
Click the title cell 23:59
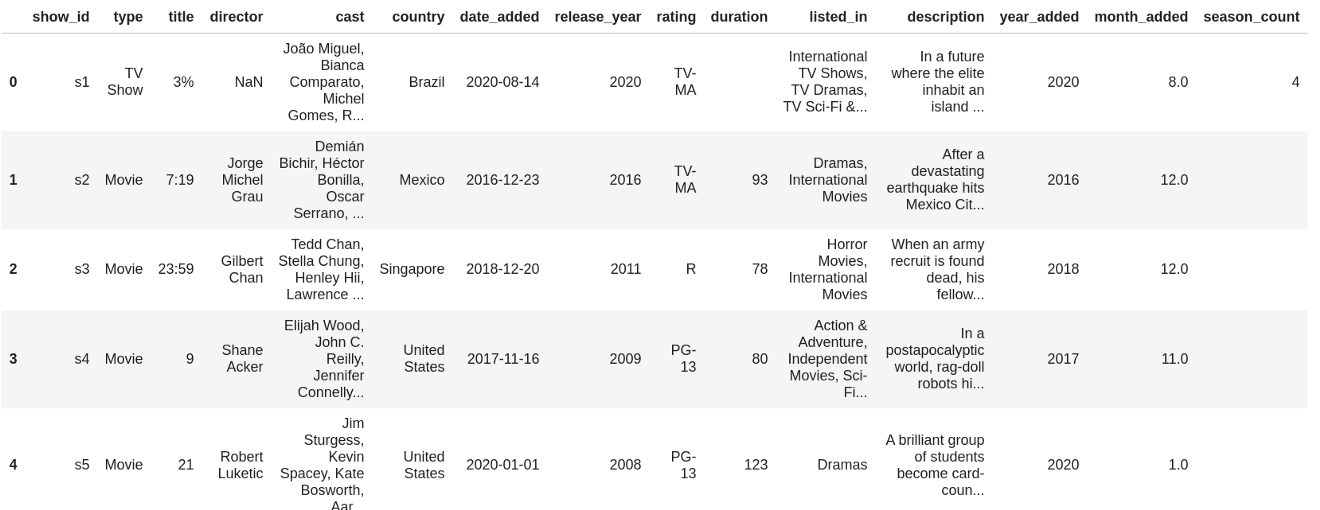176,269
